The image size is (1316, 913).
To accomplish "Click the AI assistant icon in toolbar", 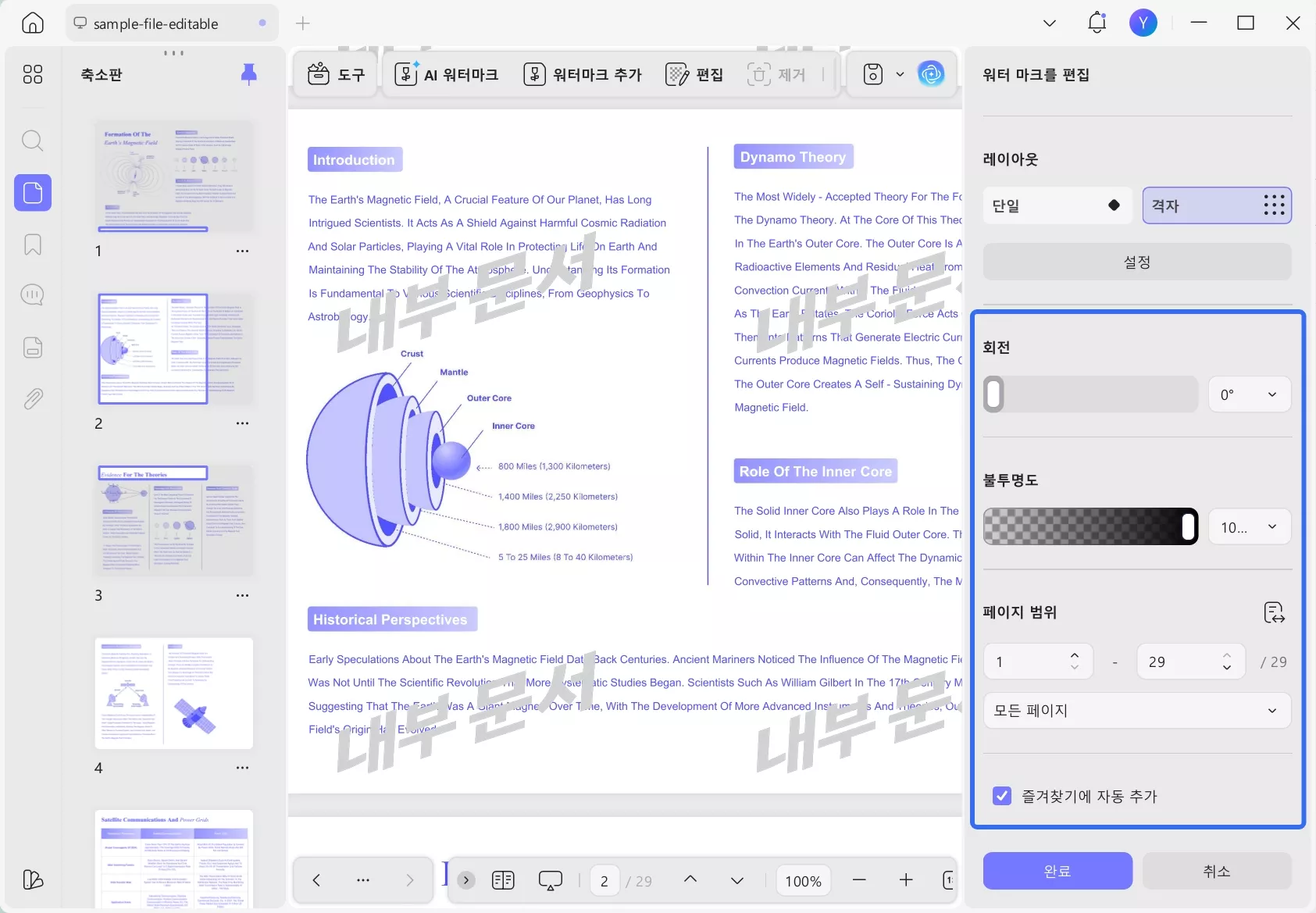I will point(930,74).
